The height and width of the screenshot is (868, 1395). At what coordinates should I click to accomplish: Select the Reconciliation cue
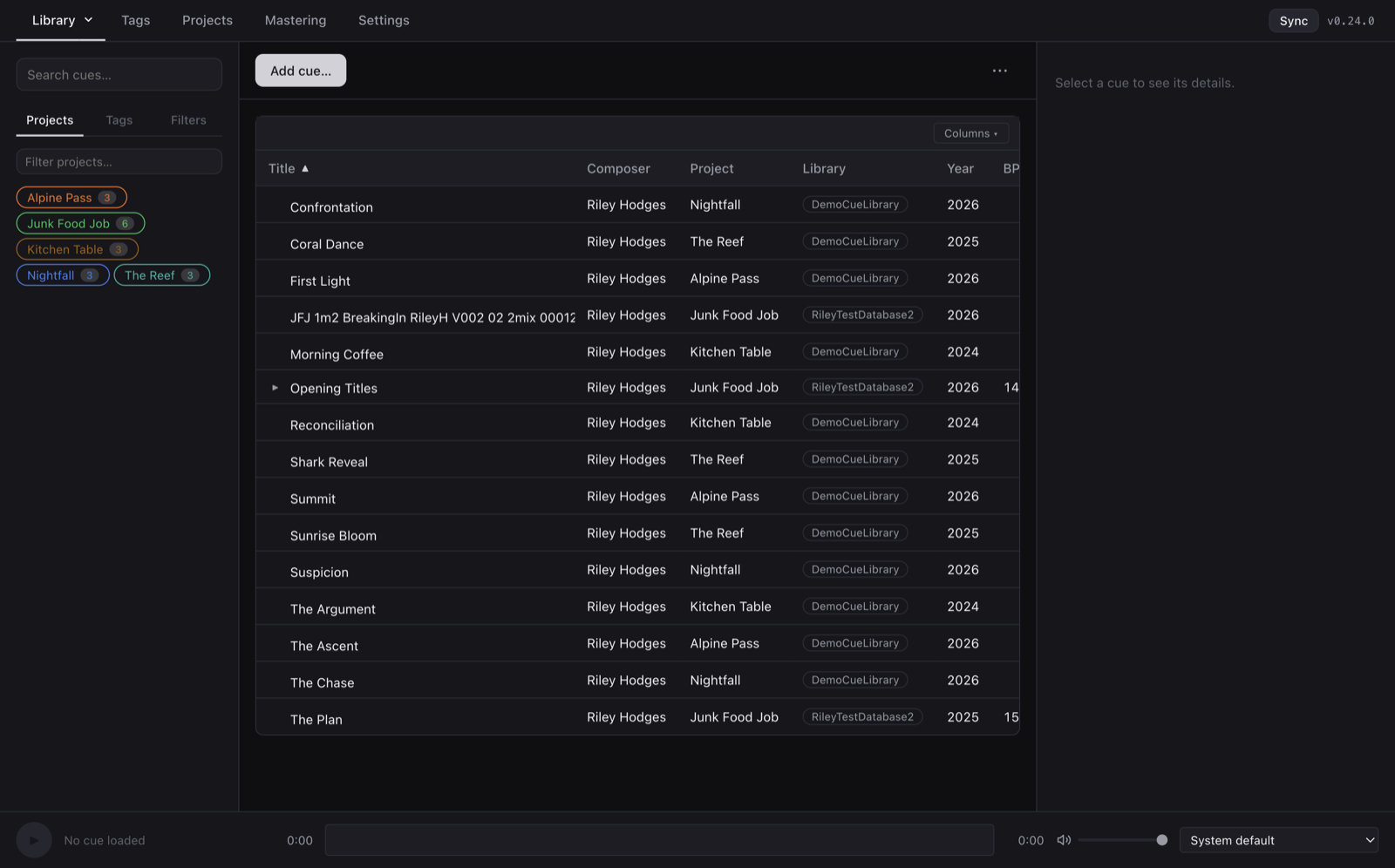coord(332,425)
